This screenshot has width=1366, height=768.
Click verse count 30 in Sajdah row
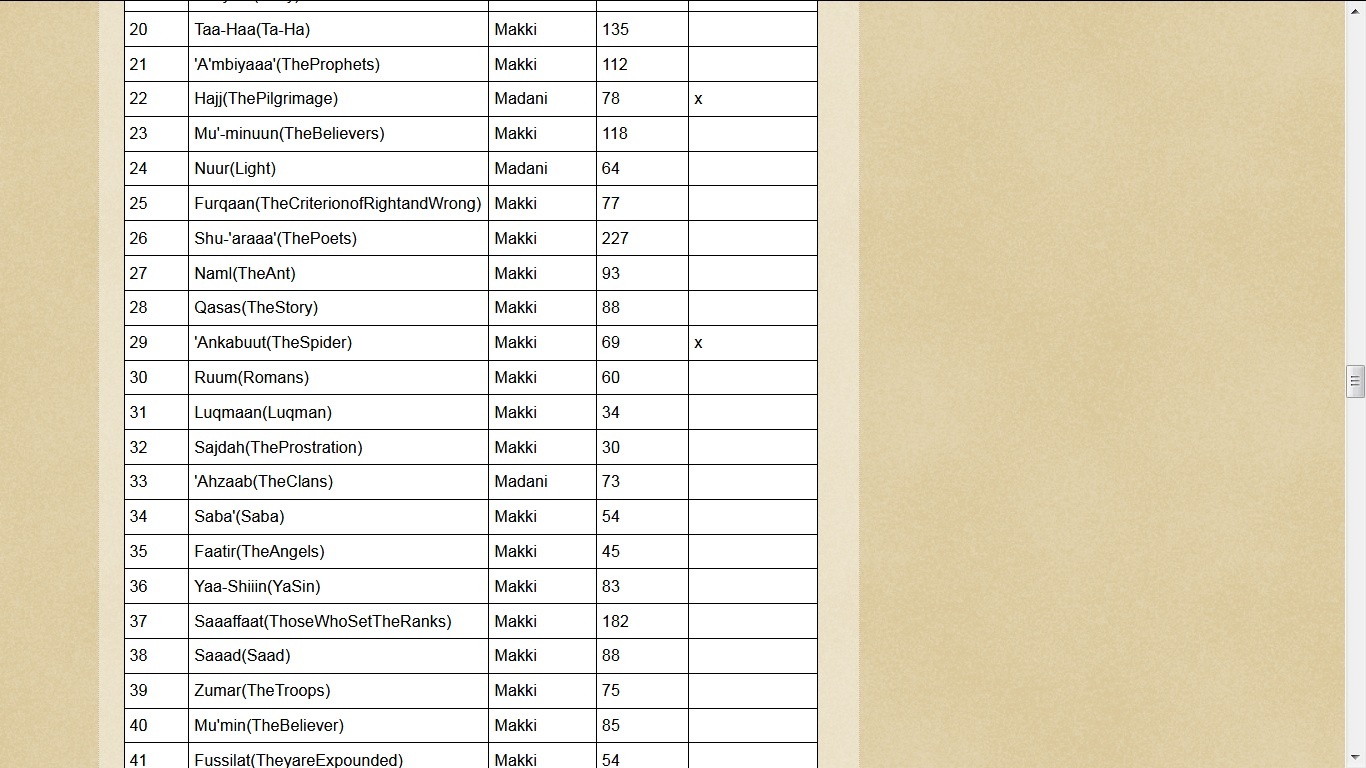click(611, 447)
